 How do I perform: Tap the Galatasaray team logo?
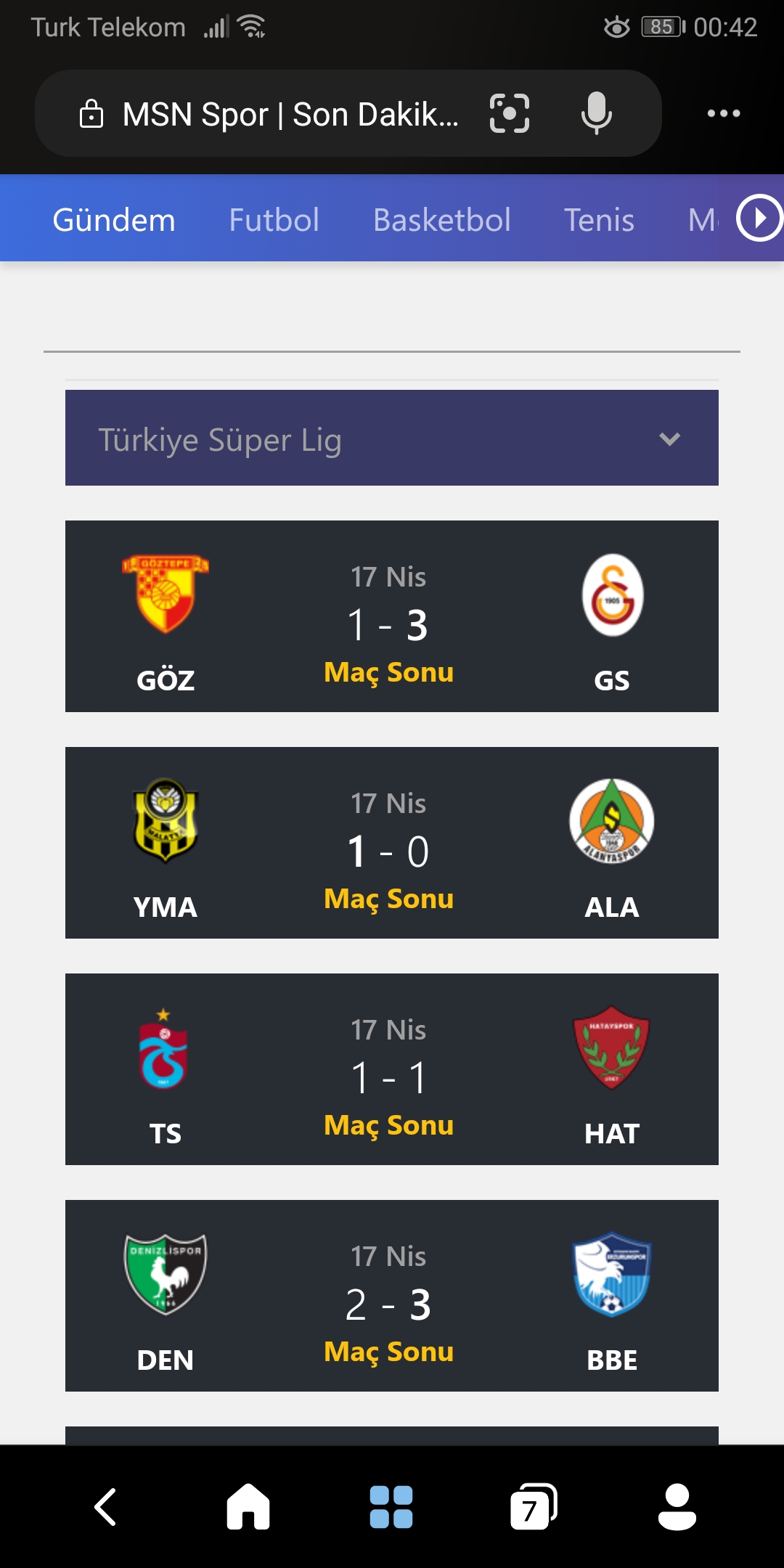point(612,595)
